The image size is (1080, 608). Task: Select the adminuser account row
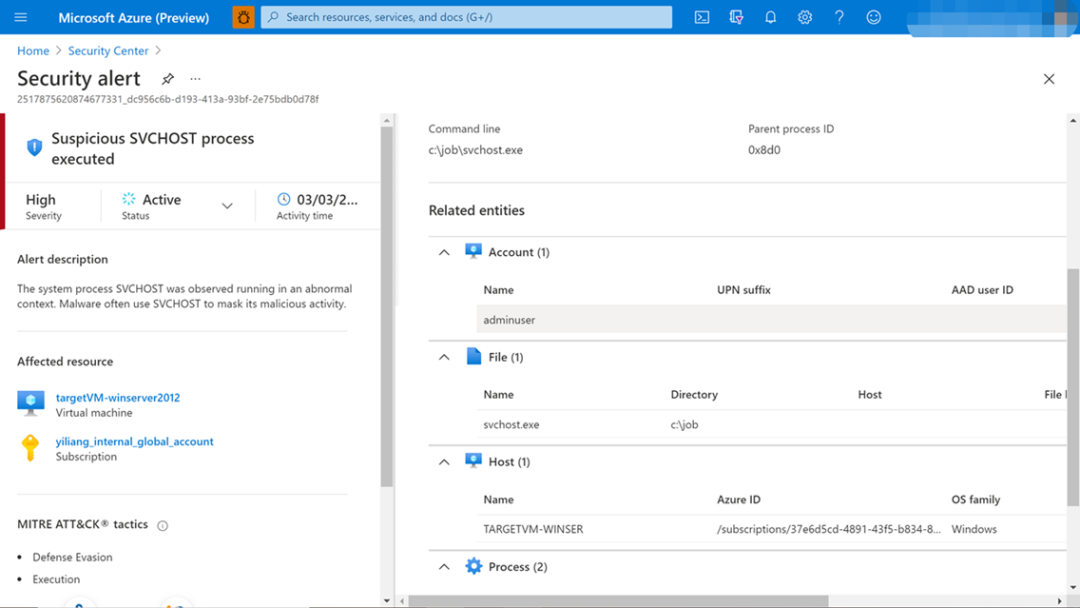click(771, 319)
